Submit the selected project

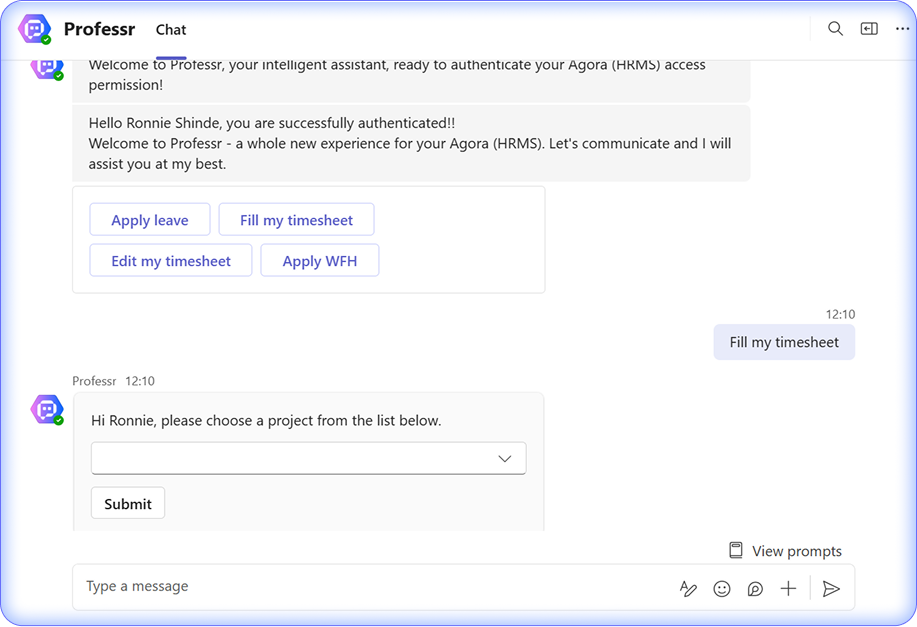[128, 504]
